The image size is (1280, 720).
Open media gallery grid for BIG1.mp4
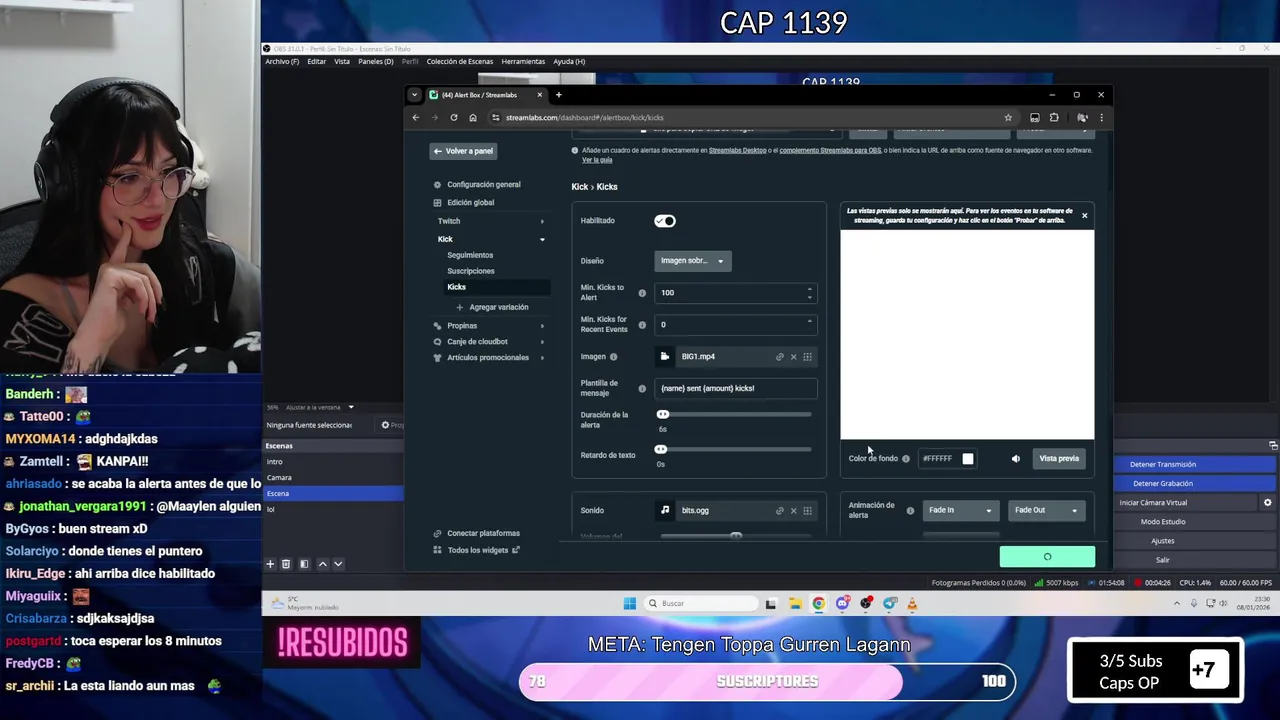(808, 357)
